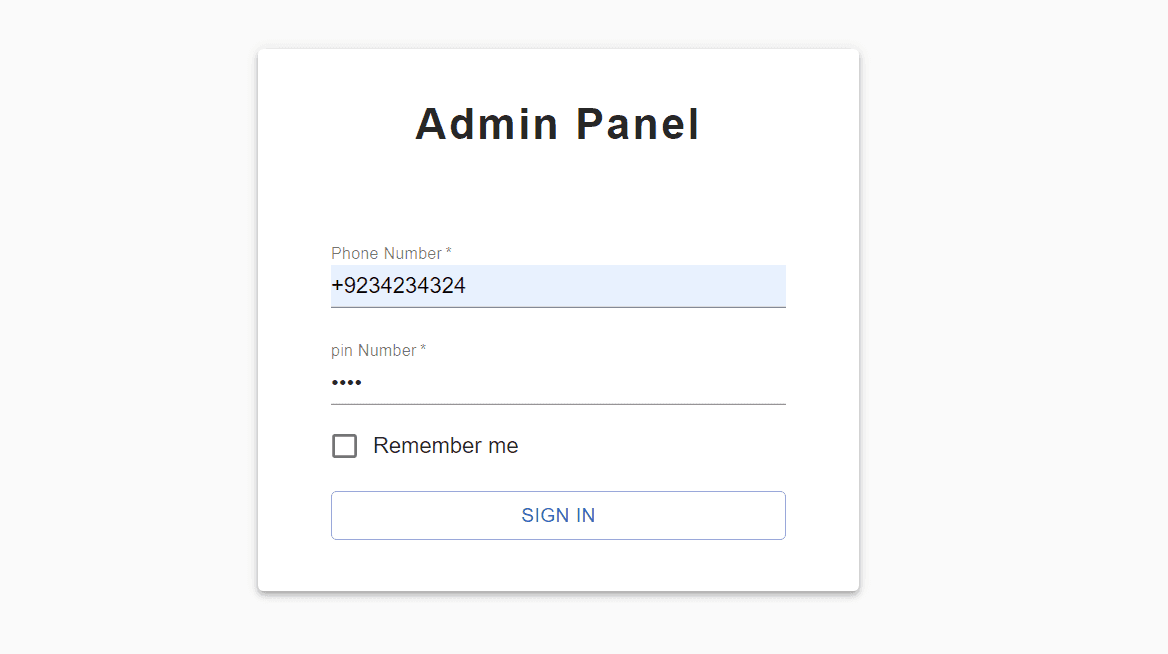Image resolution: width=1168 pixels, height=654 pixels.
Task: Click the SIGN IN button text
Action: (x=558, y=515)
